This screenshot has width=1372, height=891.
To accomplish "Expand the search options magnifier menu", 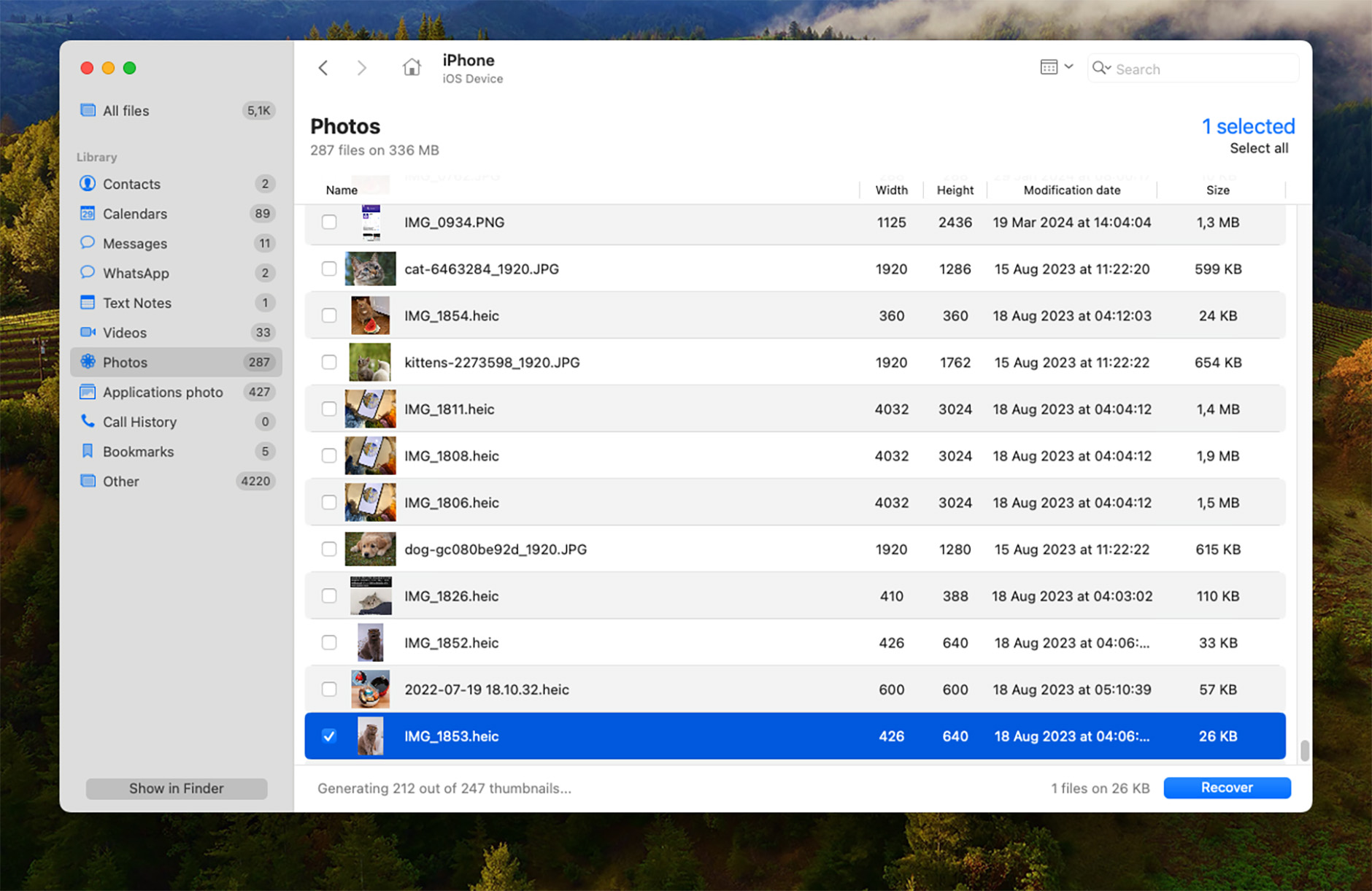I will click(1102, 68).
